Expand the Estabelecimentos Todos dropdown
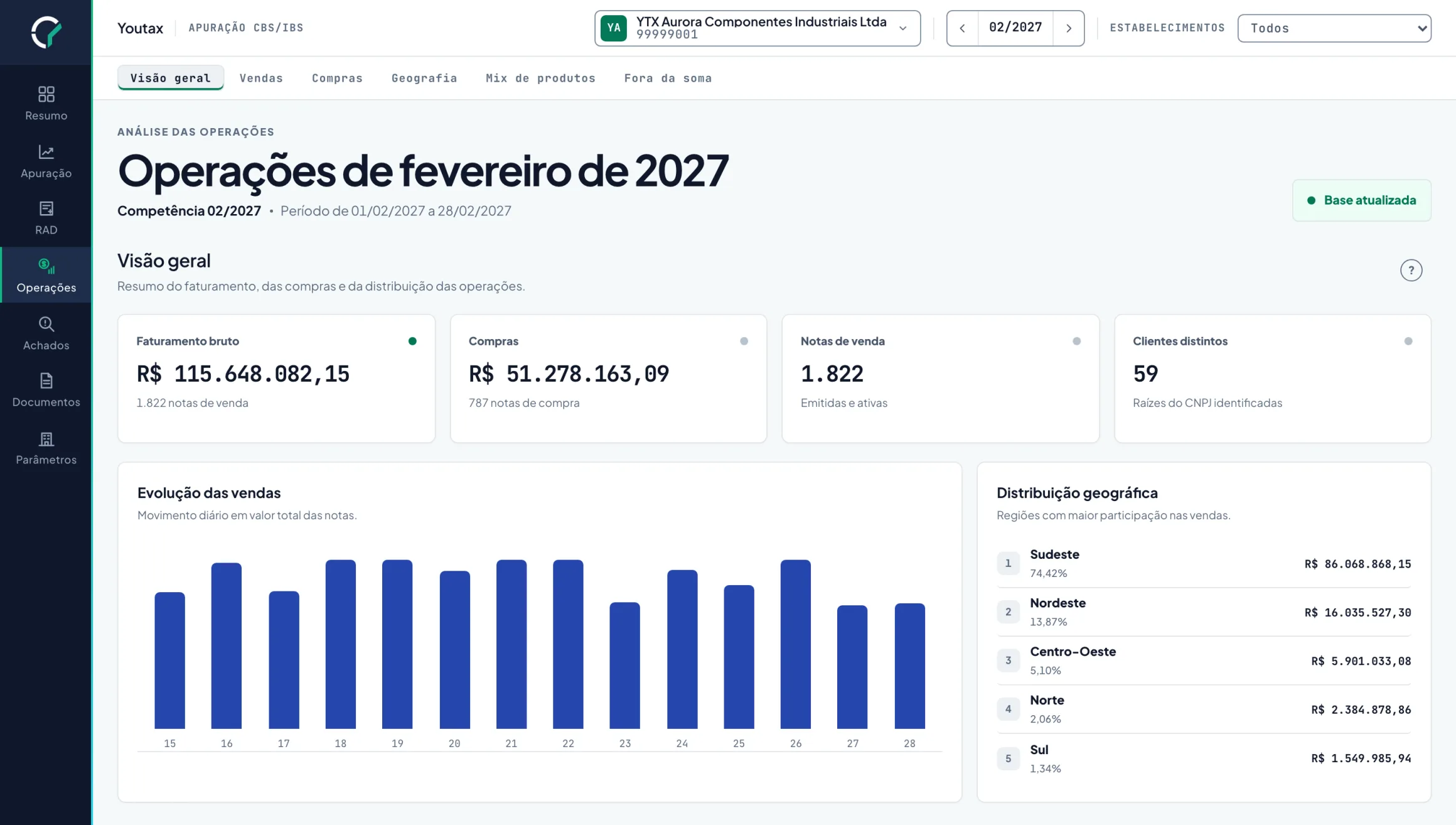Image resolution: width=1456 pixels, height=825 pixels. pyautogui.click(x=1334, y=28)
